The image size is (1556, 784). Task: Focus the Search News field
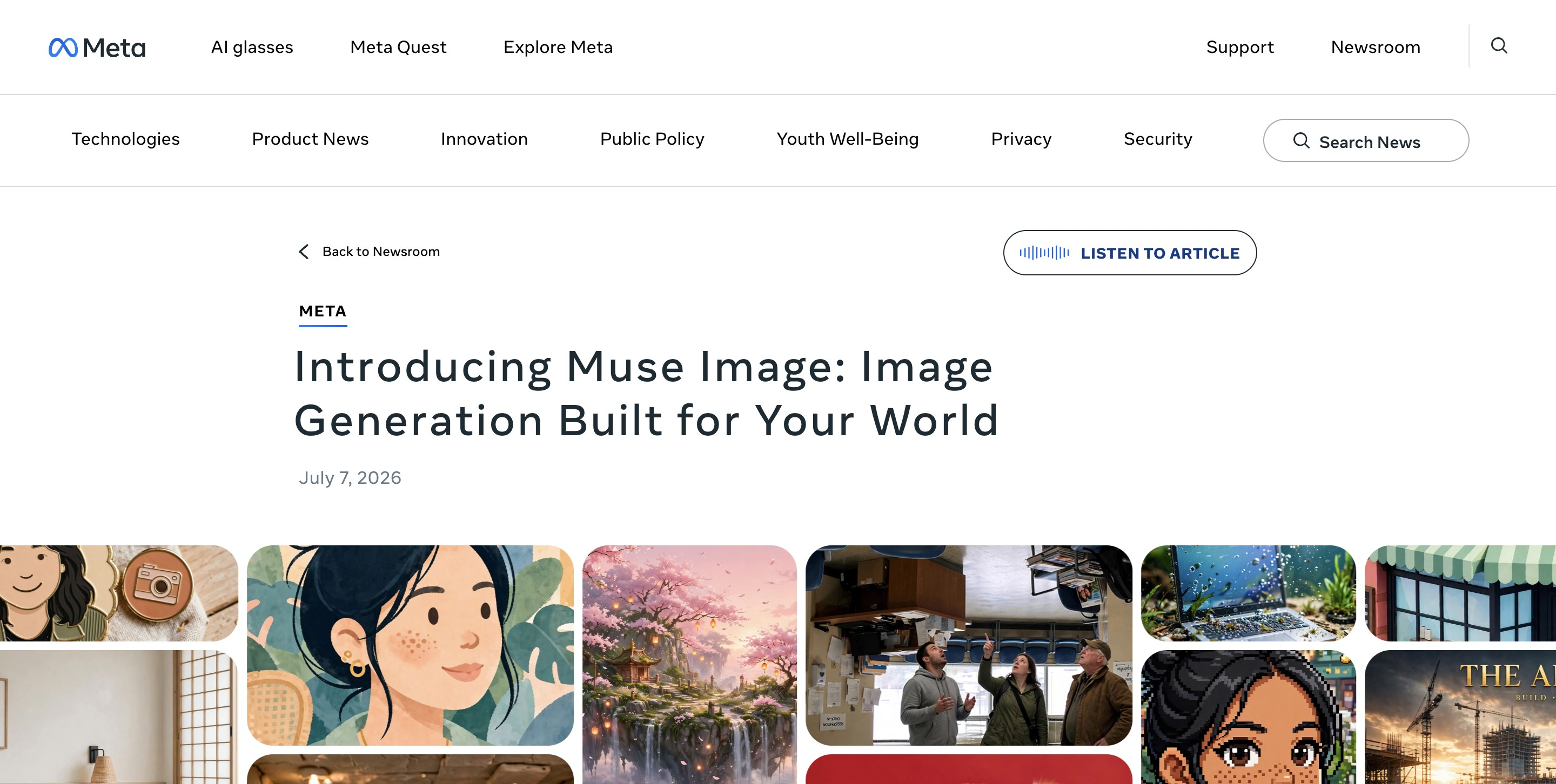tap(1366, 140)
